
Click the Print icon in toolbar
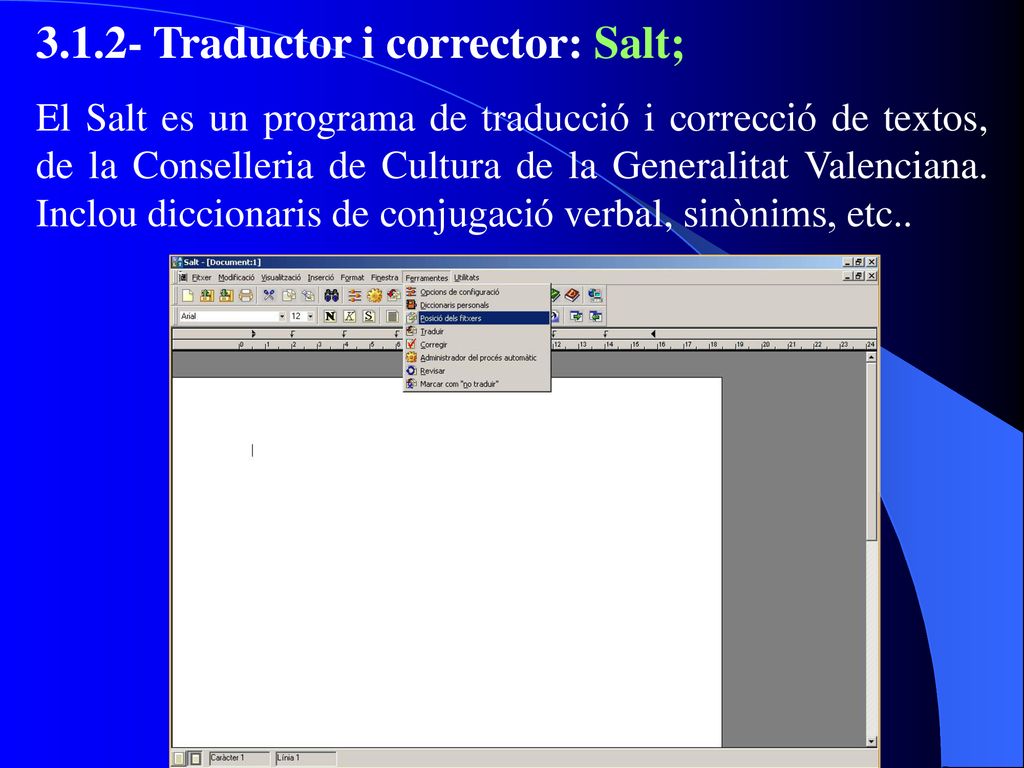coord(246,295)
